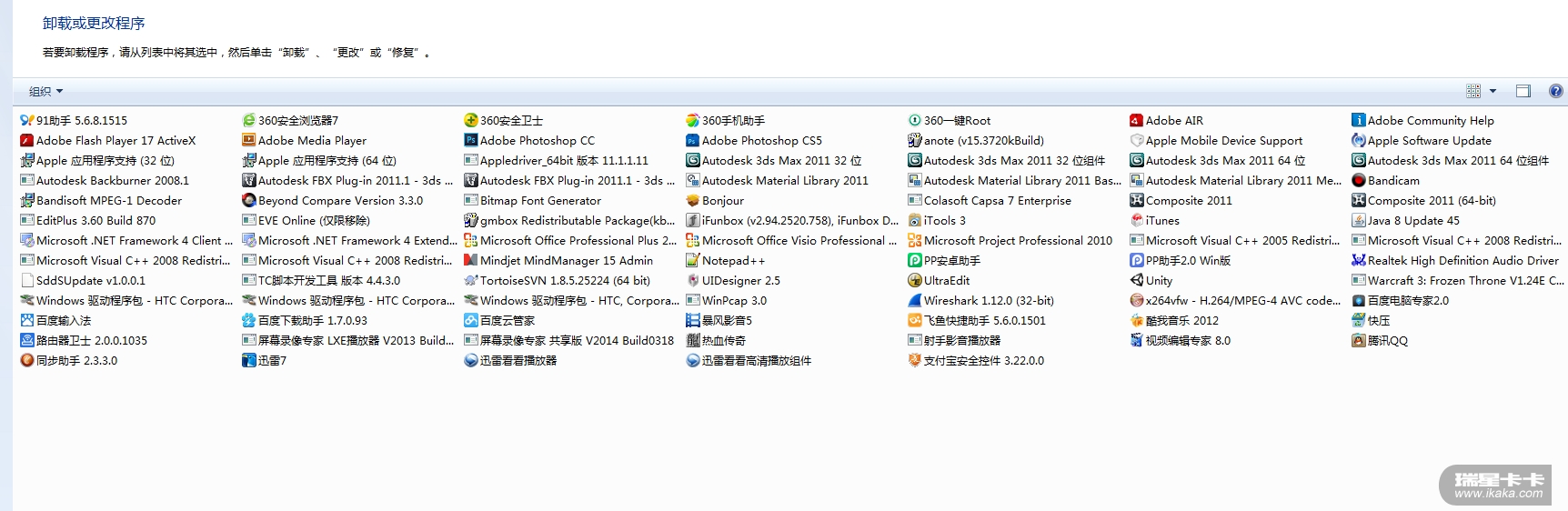The image size is (1568, 511).
Task: Click the 百度云管家 icon
Action: [471, 320]
